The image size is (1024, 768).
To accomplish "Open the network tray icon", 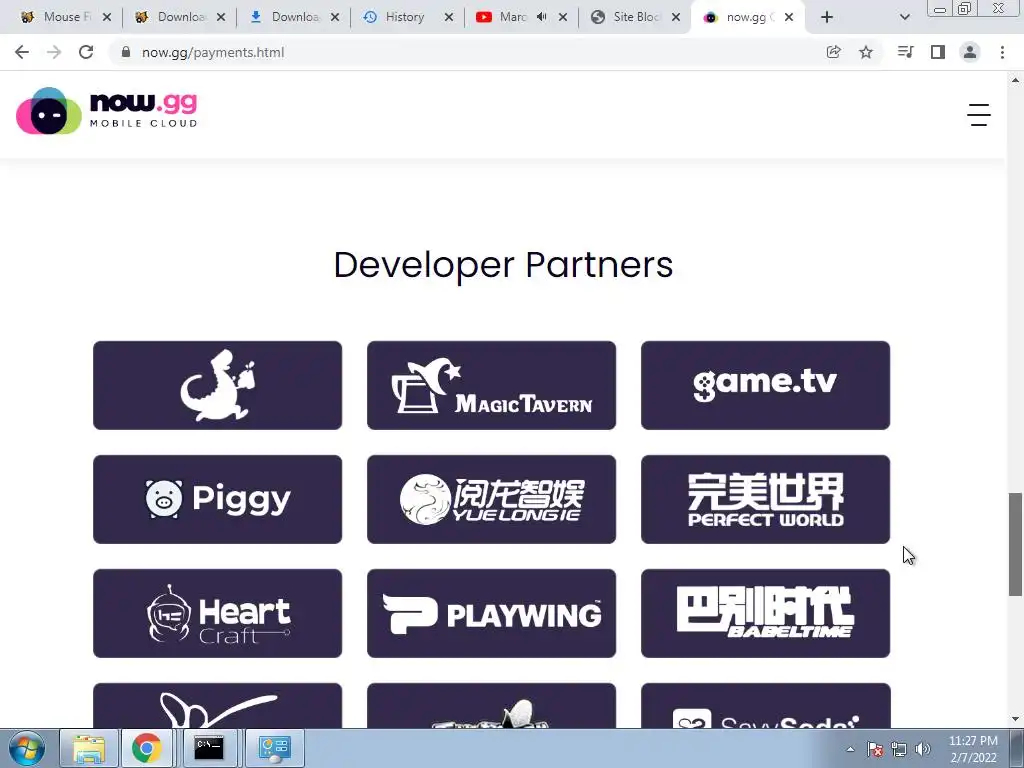I will point(899,749).
